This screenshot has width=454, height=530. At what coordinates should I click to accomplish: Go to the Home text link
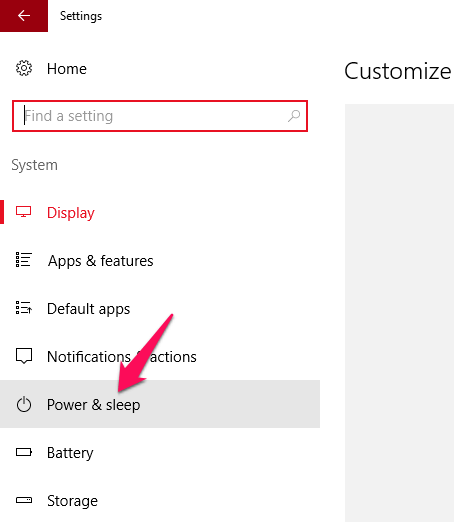click(67, 69)
